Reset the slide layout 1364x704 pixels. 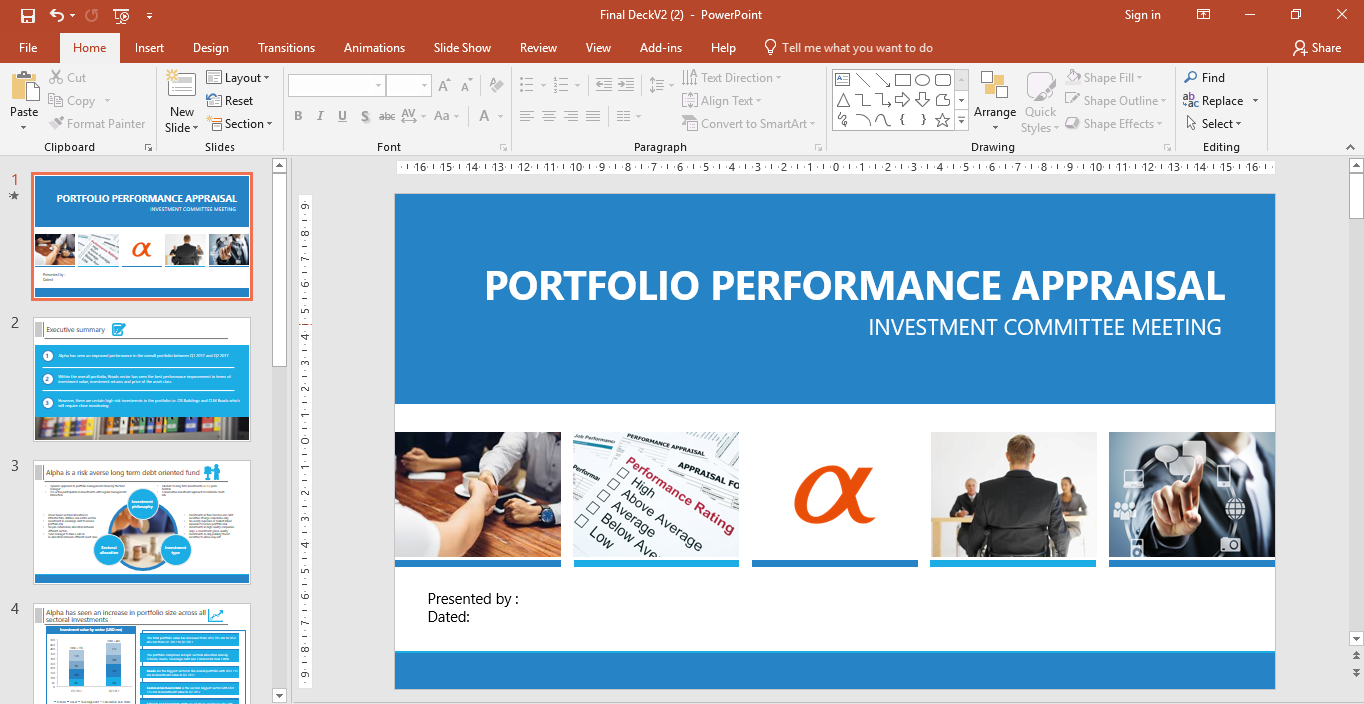(x=230, y=101)
